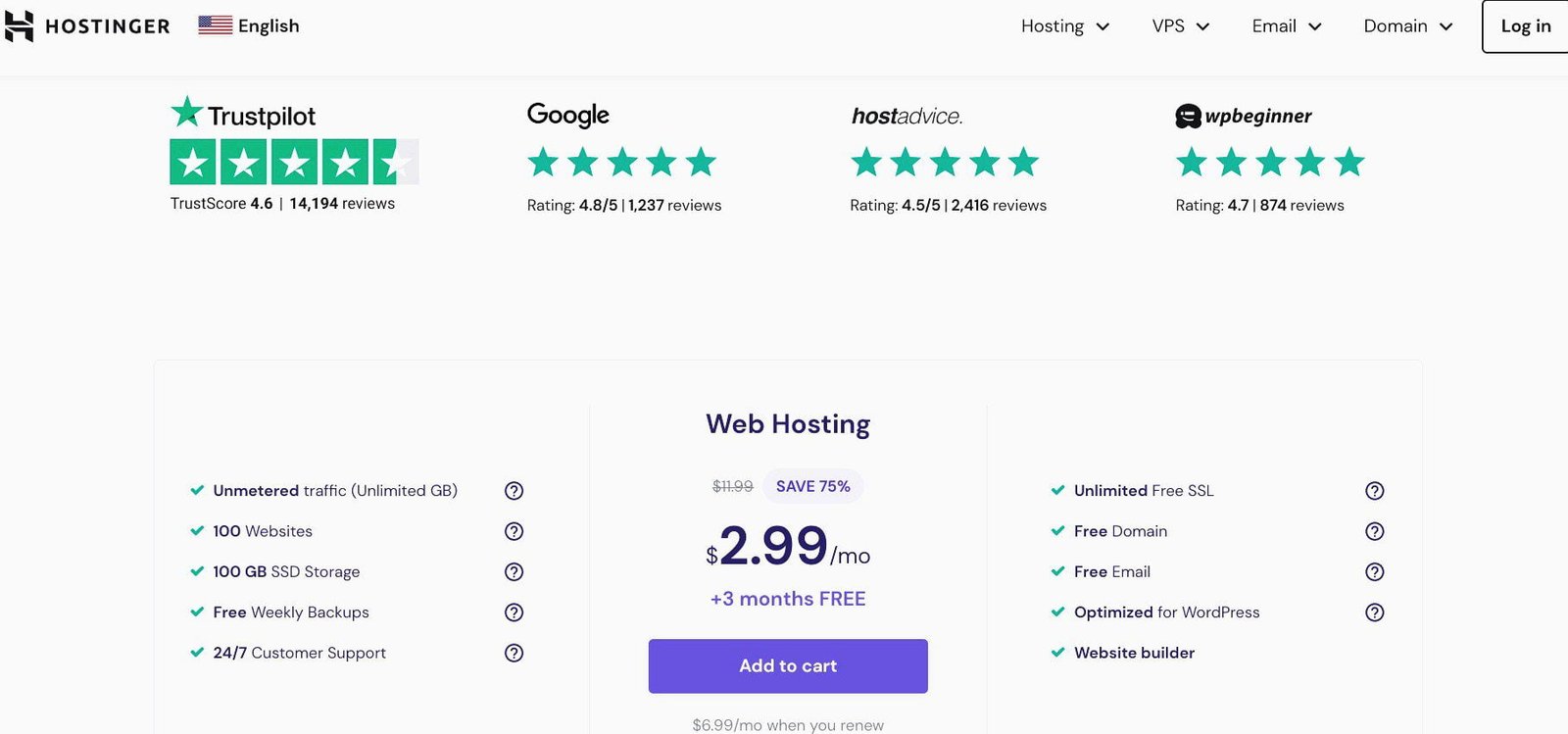Click checkmark beside Unmetered traffic
This screenshot has height=734, width=1568.
pos(197,490)
